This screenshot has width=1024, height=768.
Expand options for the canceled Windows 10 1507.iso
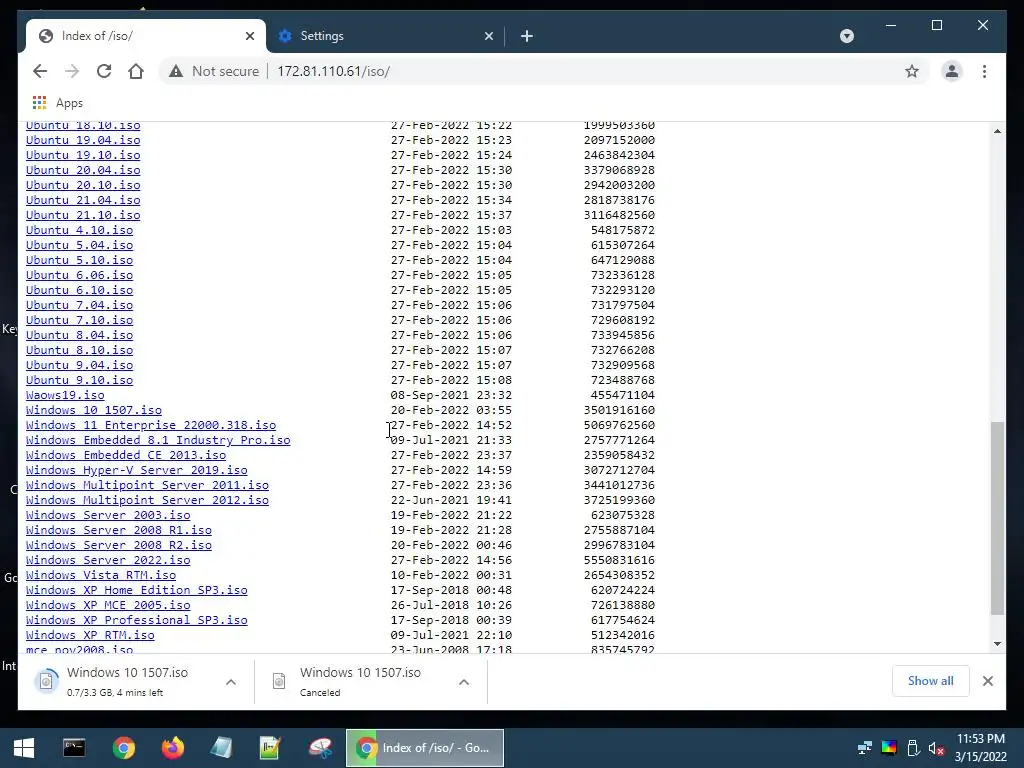click(x=464, y=682)
